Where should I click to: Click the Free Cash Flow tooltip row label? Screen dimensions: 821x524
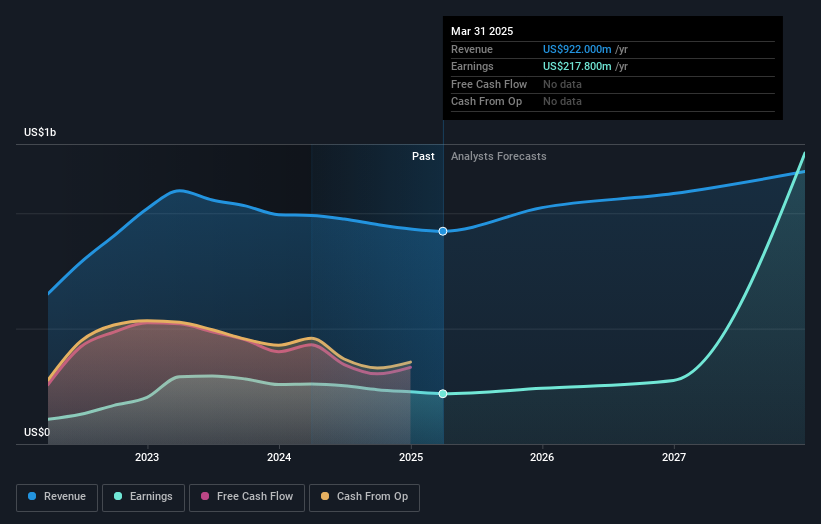[489, 84]
